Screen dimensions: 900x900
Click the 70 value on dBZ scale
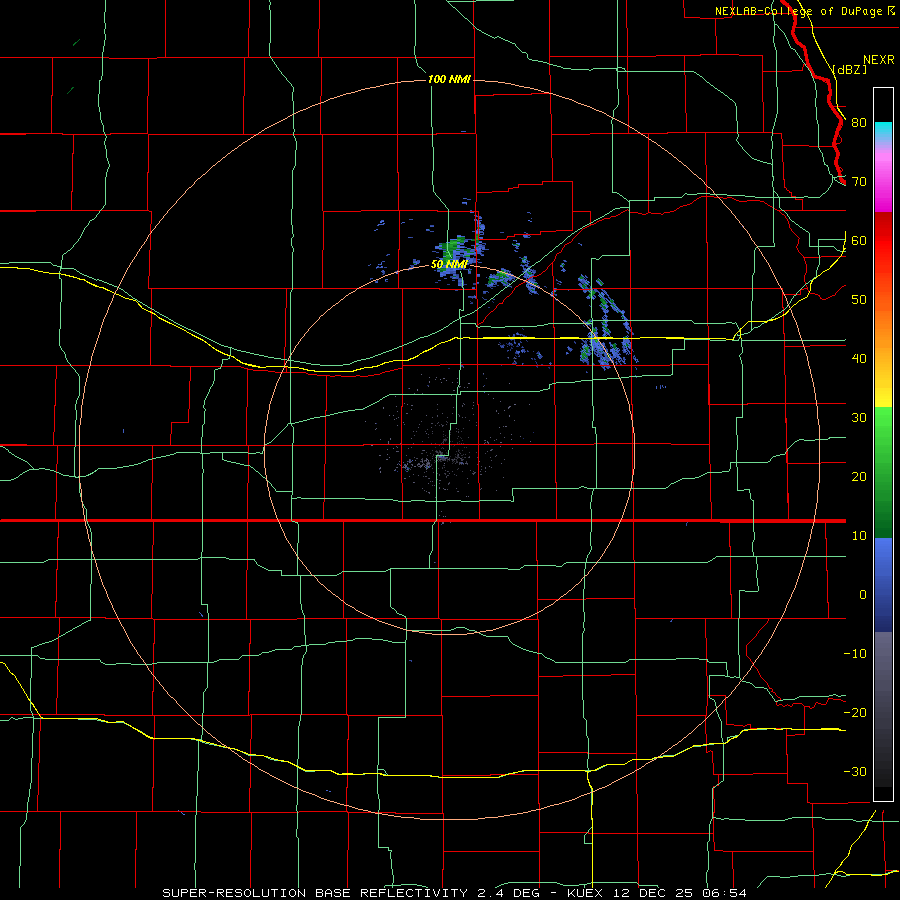point(859,182)
